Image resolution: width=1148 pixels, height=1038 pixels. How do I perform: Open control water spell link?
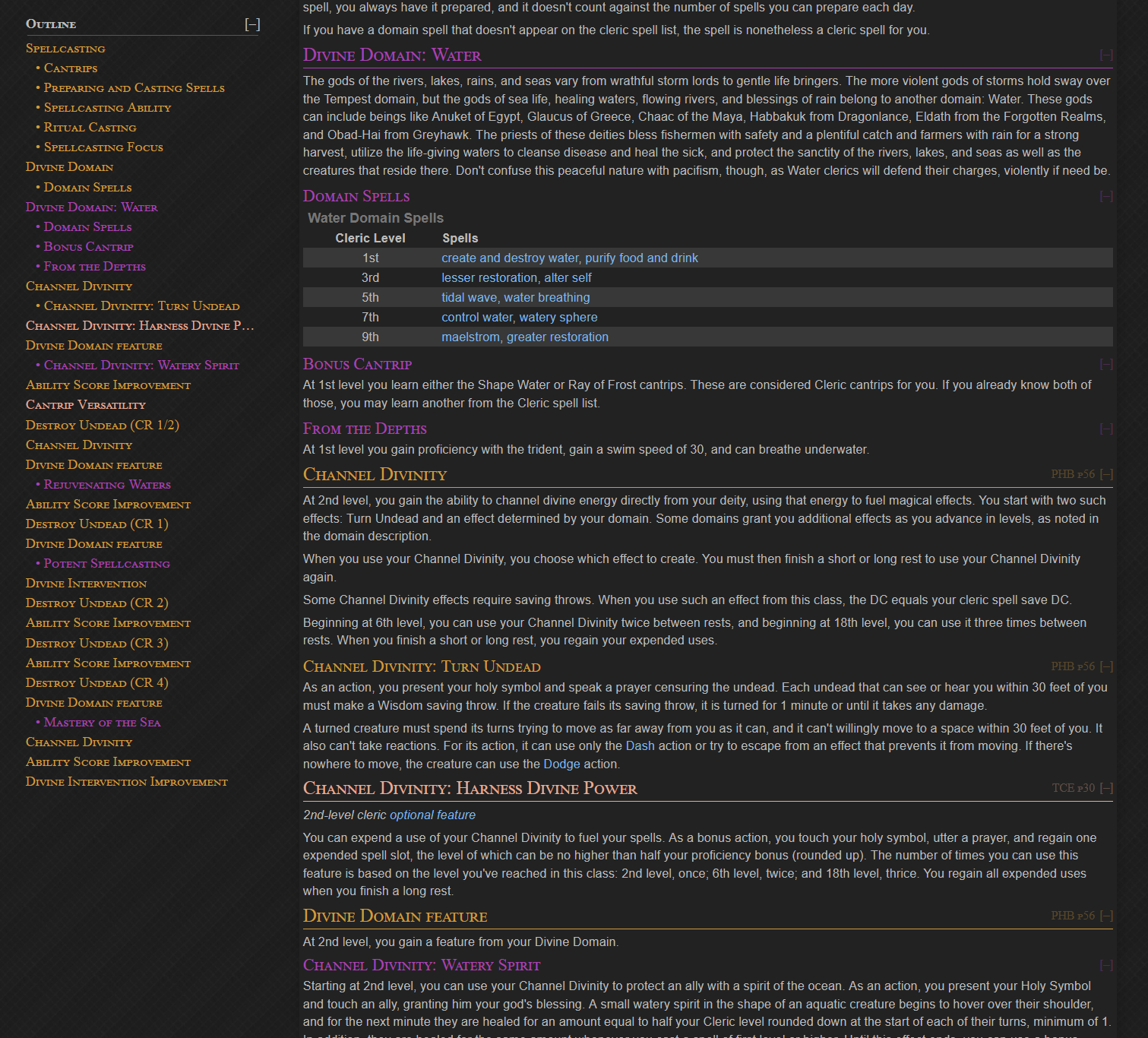pos(477,317)
